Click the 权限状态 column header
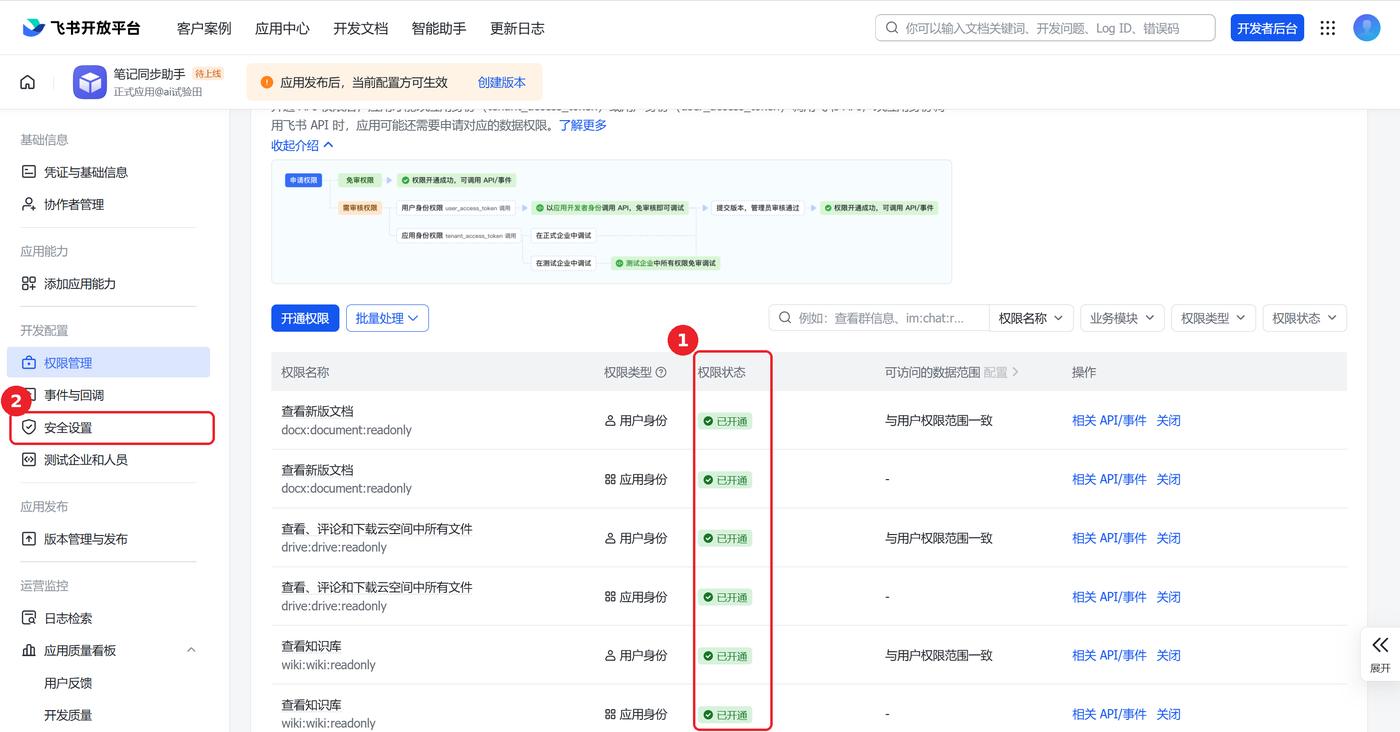1400x732 pixels. click(x=721, y=372)
